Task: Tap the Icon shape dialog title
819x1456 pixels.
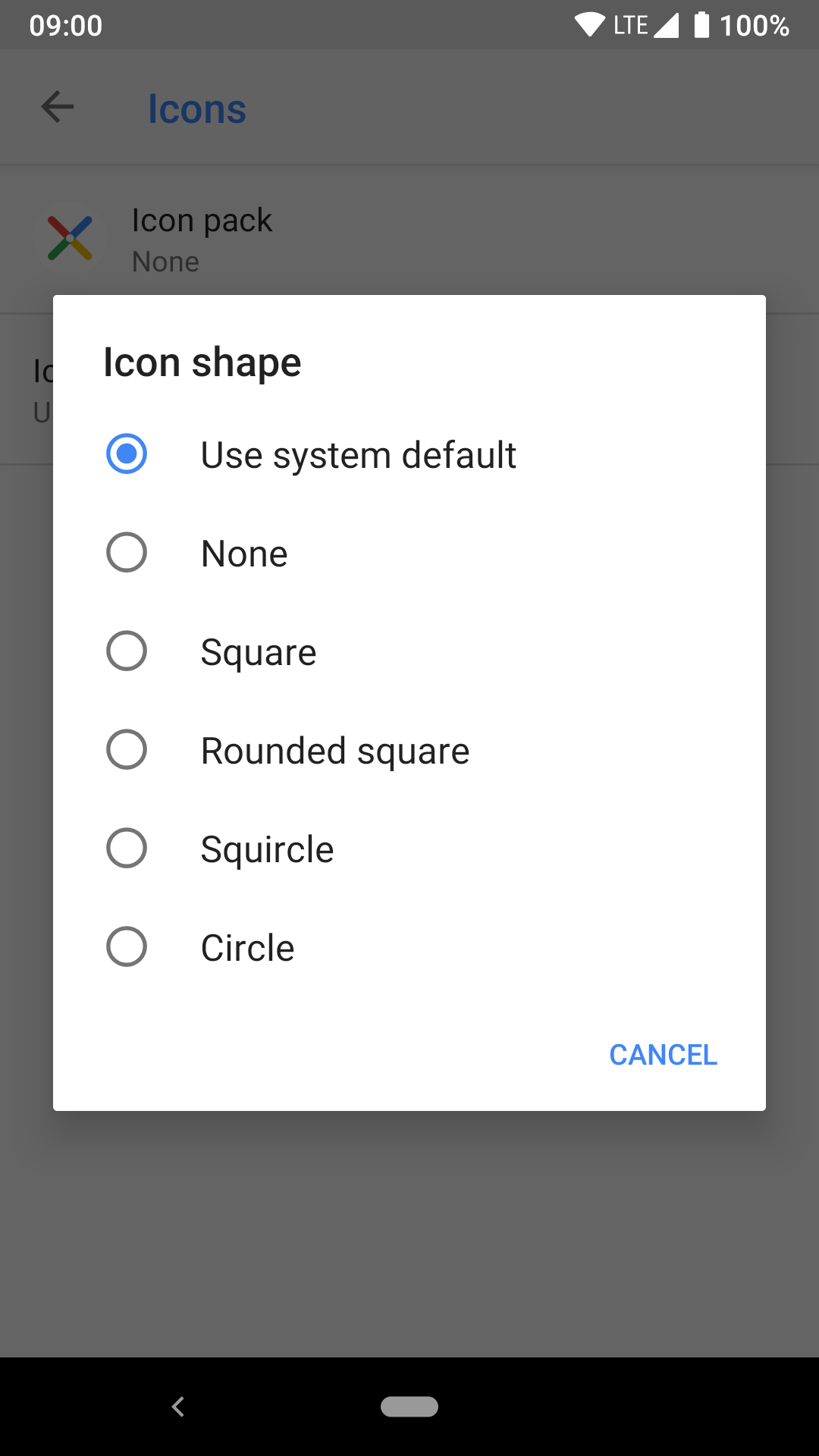Action: point(202,362)
